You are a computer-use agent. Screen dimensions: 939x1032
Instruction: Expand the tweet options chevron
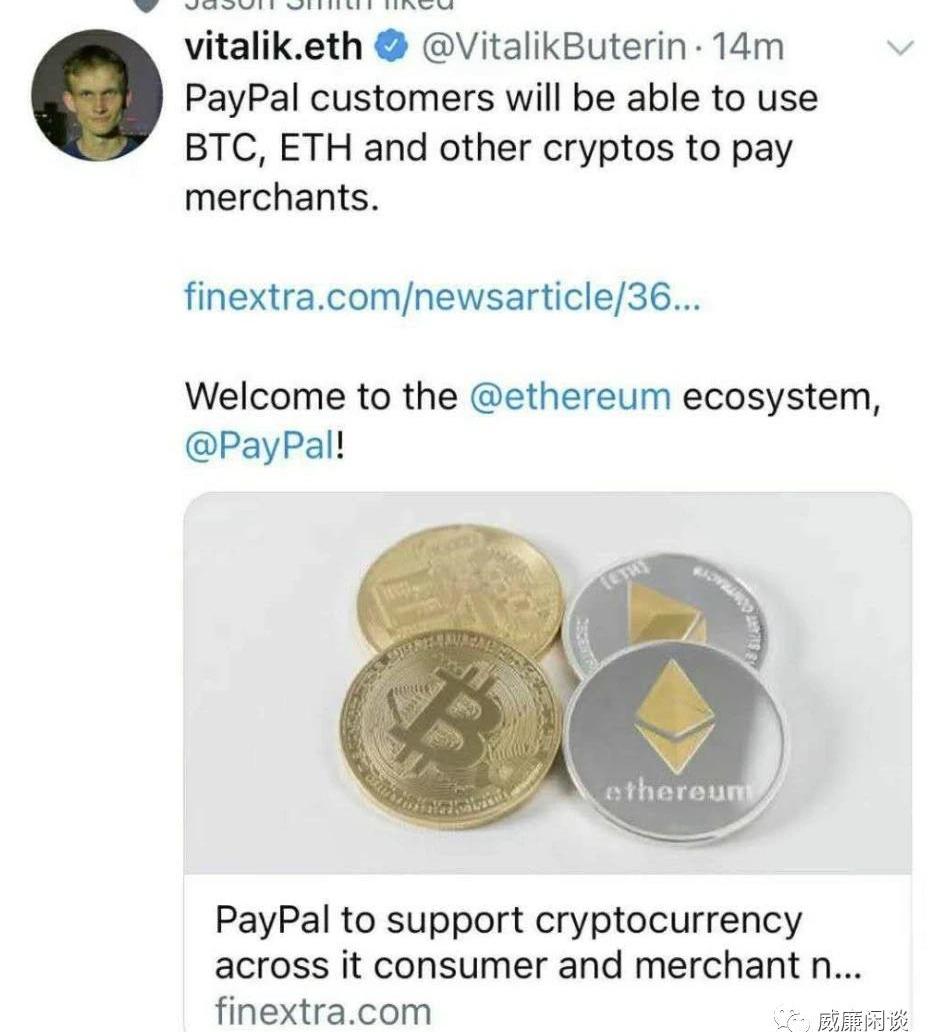[x=901, y=48]
